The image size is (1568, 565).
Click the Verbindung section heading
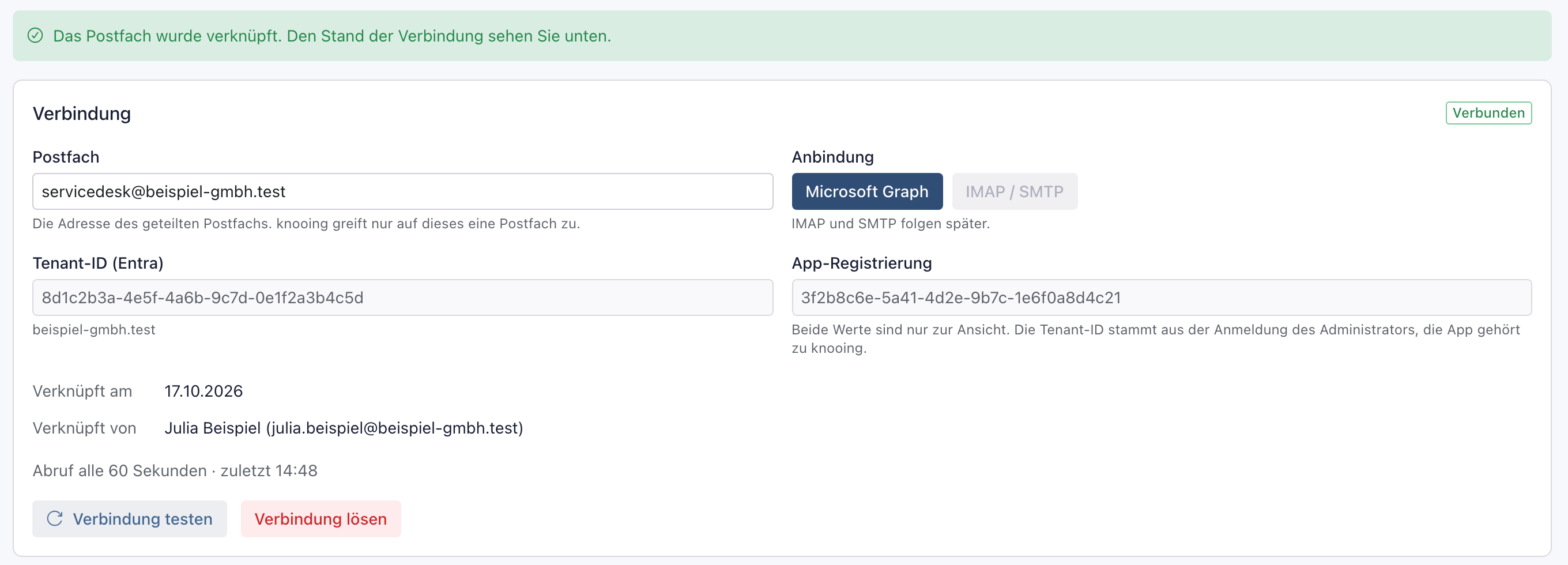tap(81, 113)
